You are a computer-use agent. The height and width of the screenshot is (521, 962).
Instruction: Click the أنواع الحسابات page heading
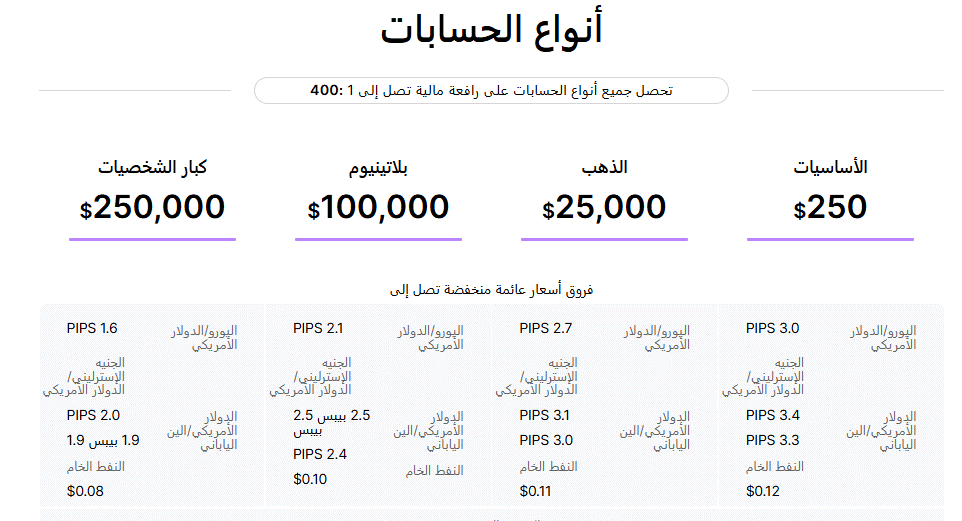[491, 30]
